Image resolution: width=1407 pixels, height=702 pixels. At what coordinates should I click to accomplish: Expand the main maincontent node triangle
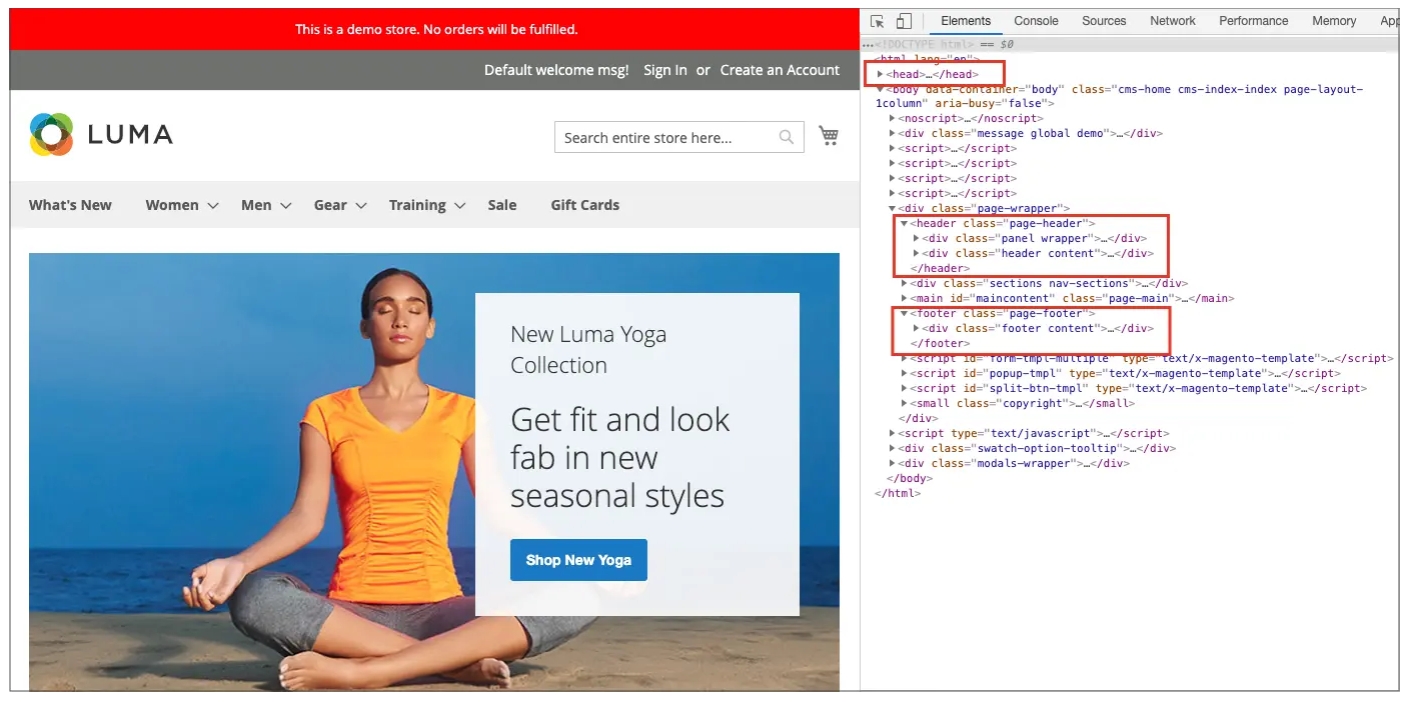pyautogui.click(x=904, y=298)
